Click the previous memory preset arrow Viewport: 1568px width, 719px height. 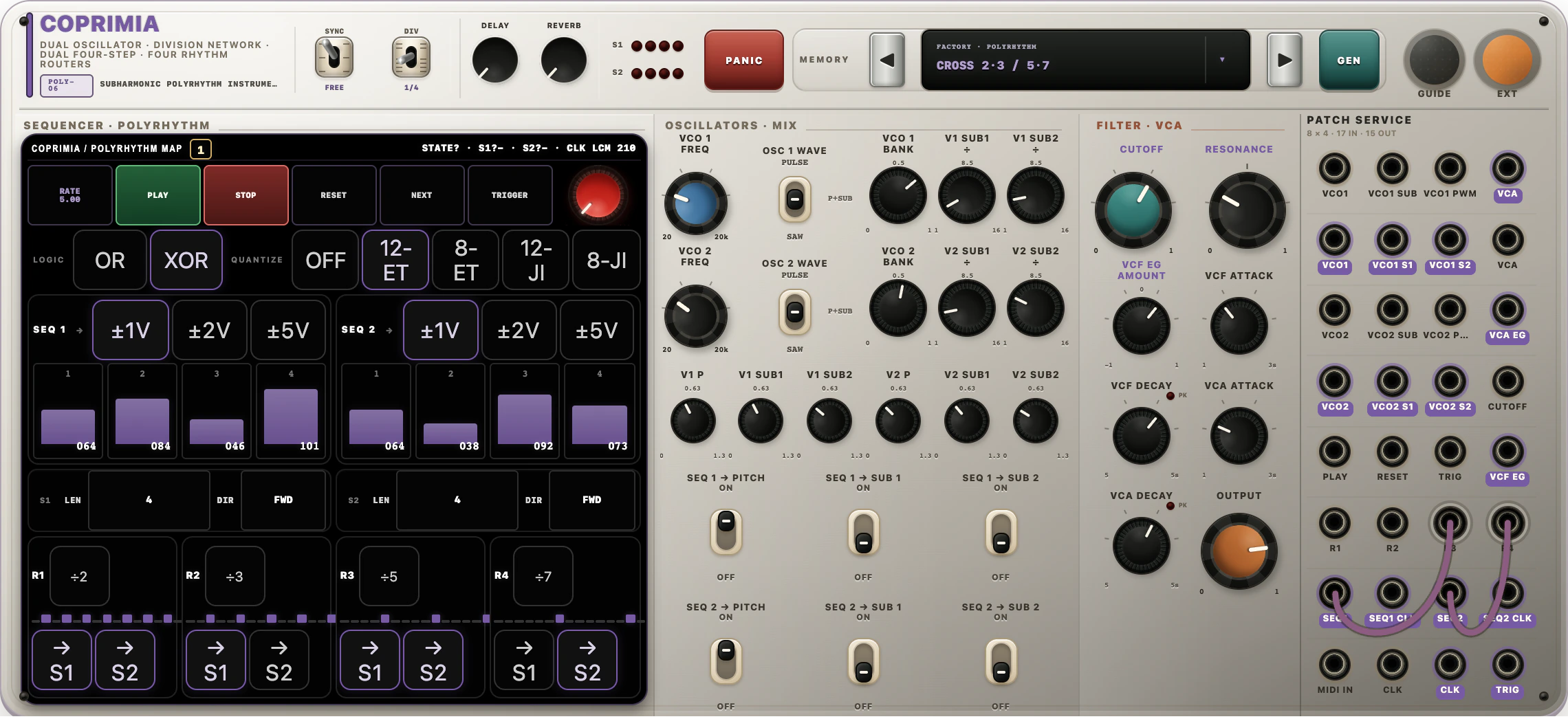point(887,60)
